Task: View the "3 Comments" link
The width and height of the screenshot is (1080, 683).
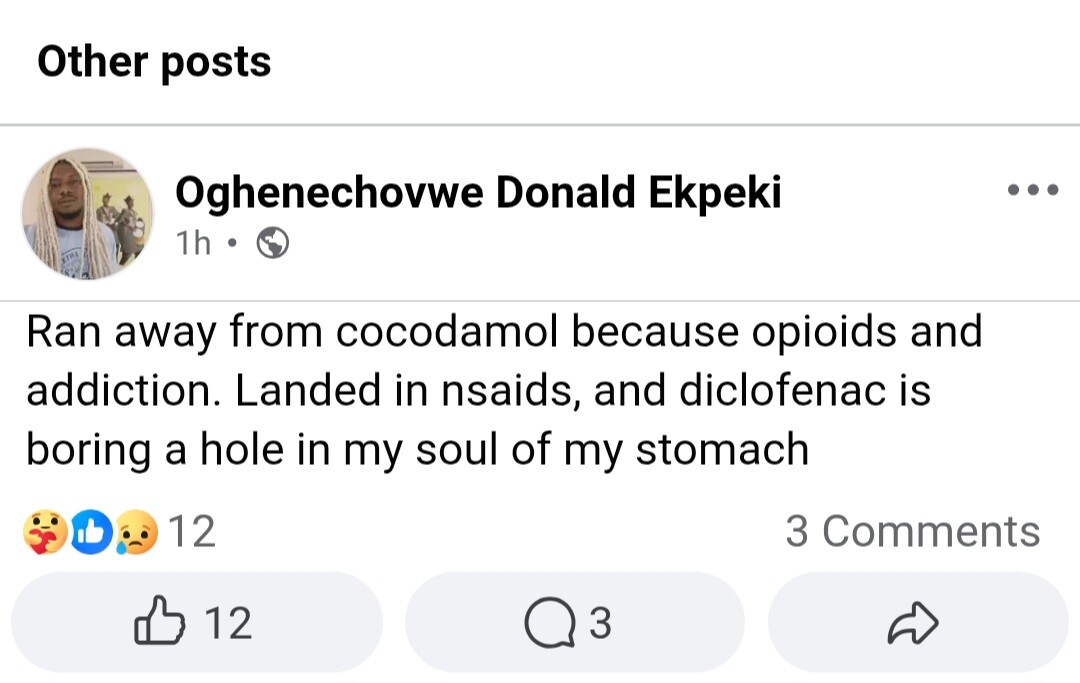Action: (x=912, y=531)
